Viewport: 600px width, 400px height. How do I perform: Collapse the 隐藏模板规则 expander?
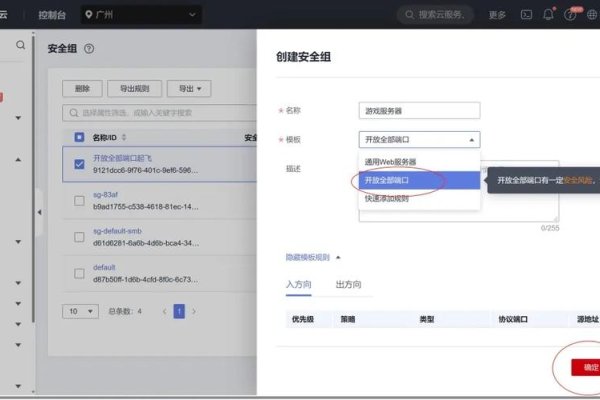(313, 257)
